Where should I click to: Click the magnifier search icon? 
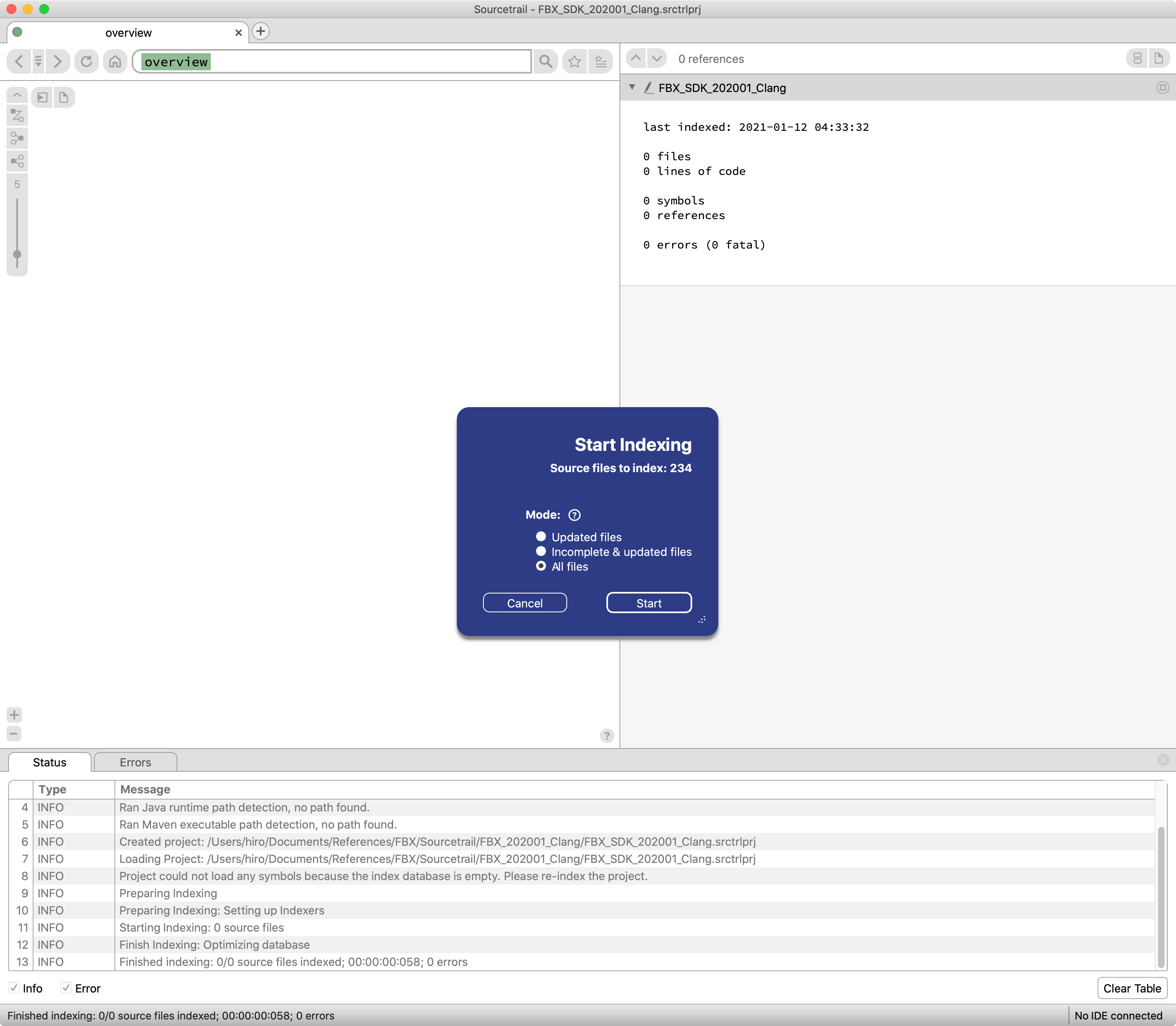546,61
